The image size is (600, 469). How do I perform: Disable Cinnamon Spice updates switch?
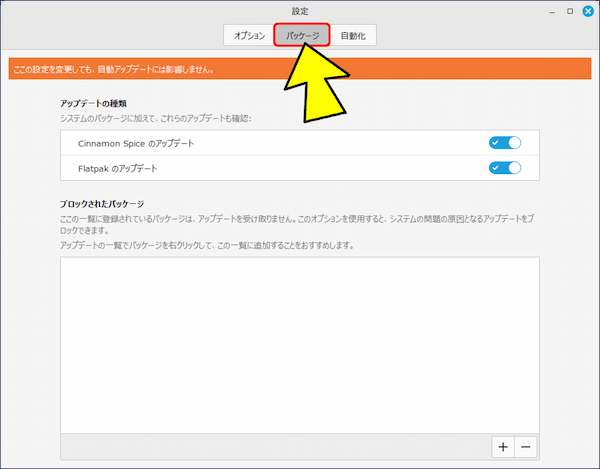click(x=505, y=143)
